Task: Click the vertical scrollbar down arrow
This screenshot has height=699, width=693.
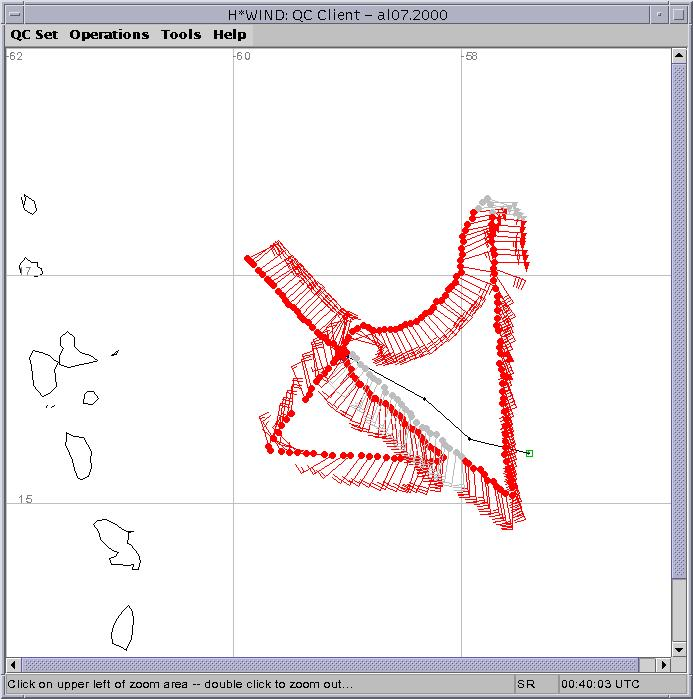Action: [x=679, y=649]
